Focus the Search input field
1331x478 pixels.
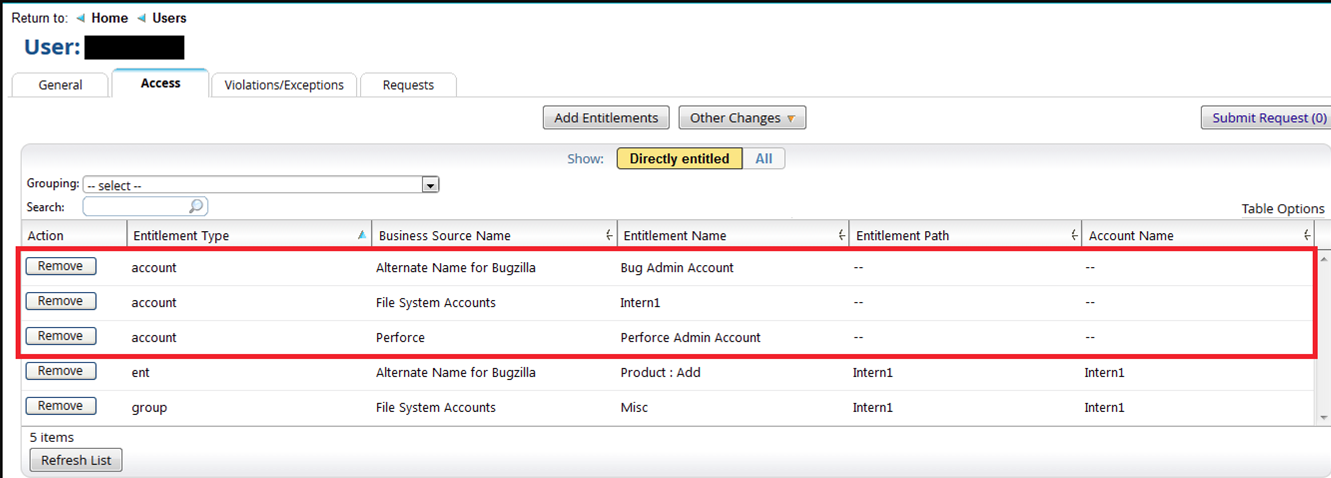pyautogui.click(x=137, y=207)
